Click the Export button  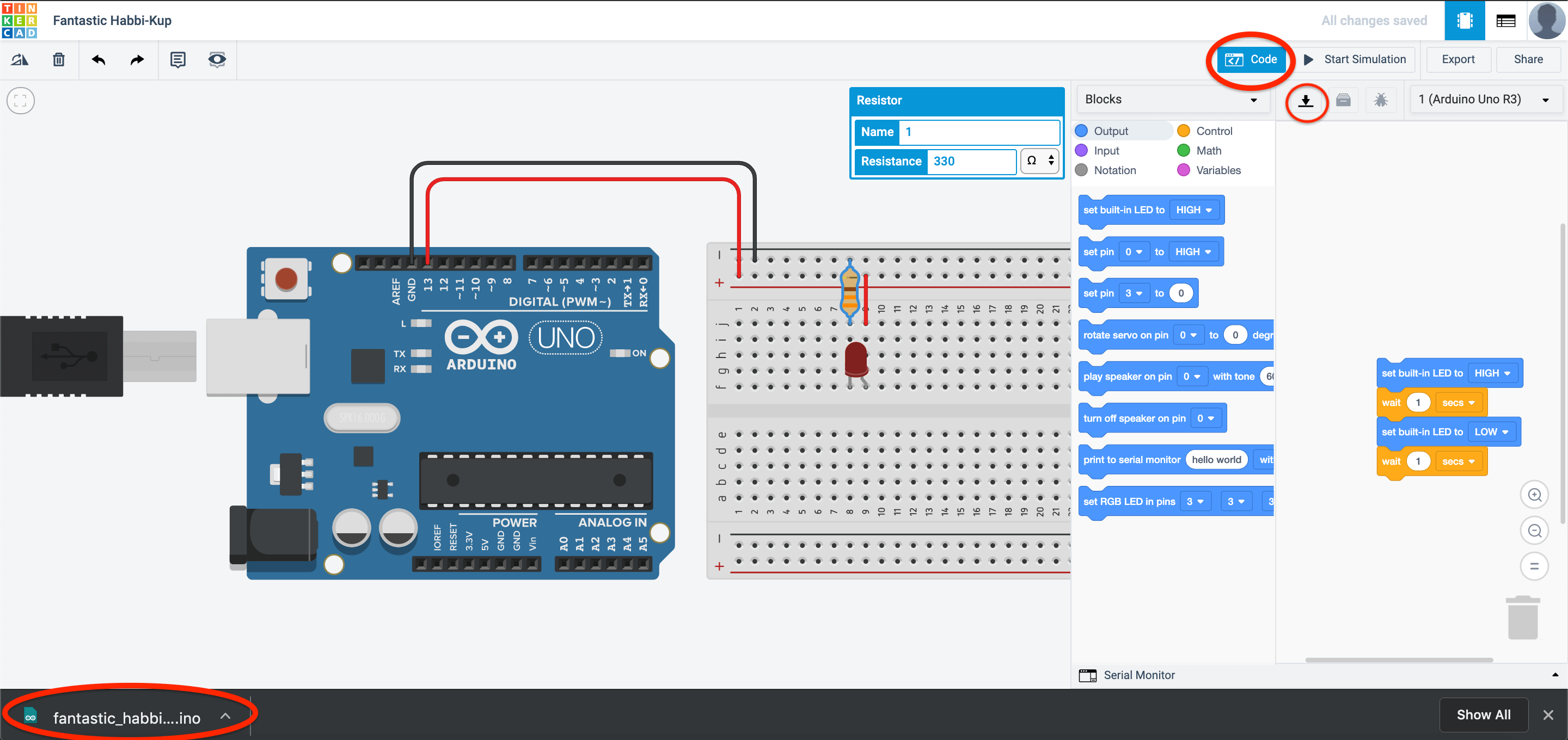(1458, 60)
